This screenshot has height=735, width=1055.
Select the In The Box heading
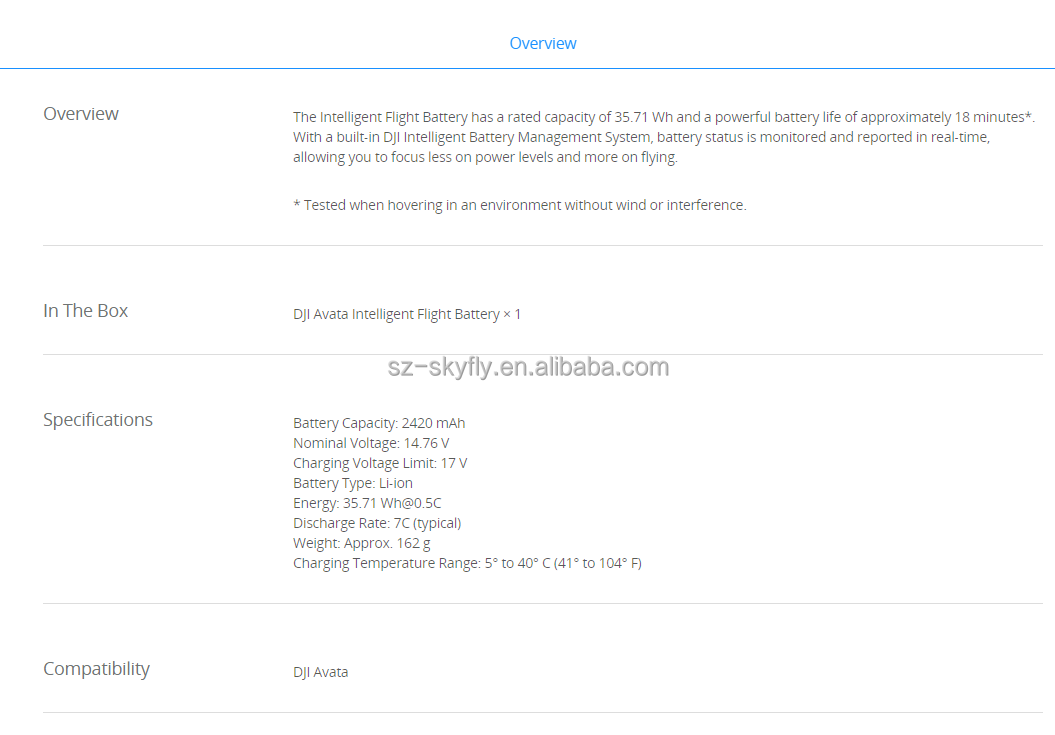pyautogui.click(x=86, y=311)
